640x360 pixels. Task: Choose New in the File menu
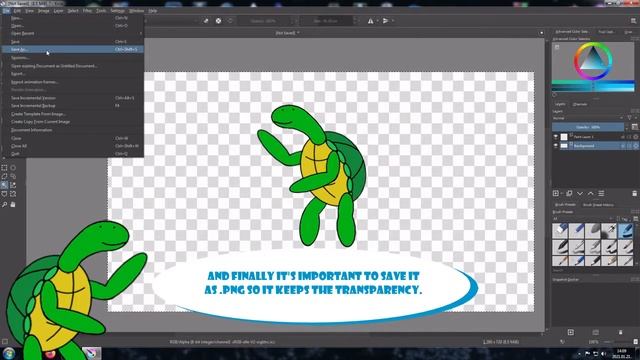tap(73, 18)
